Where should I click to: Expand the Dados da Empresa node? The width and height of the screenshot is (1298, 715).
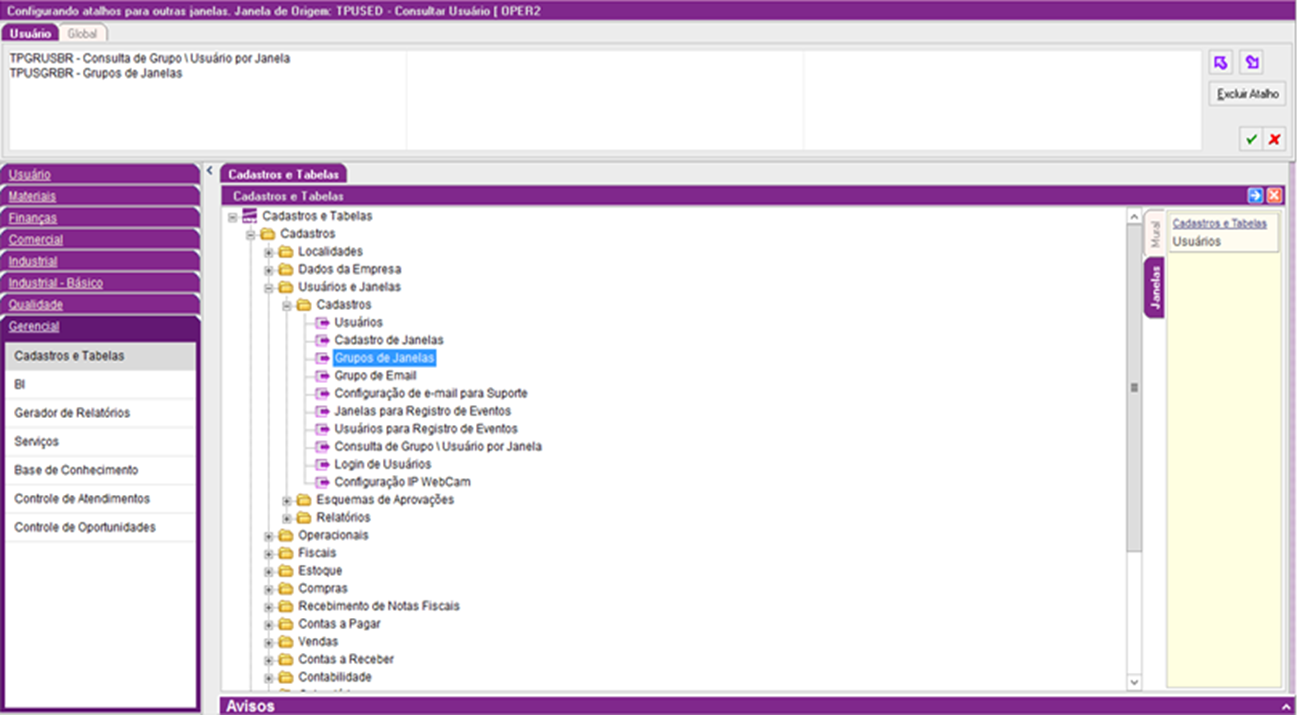[x=268, y=270]
